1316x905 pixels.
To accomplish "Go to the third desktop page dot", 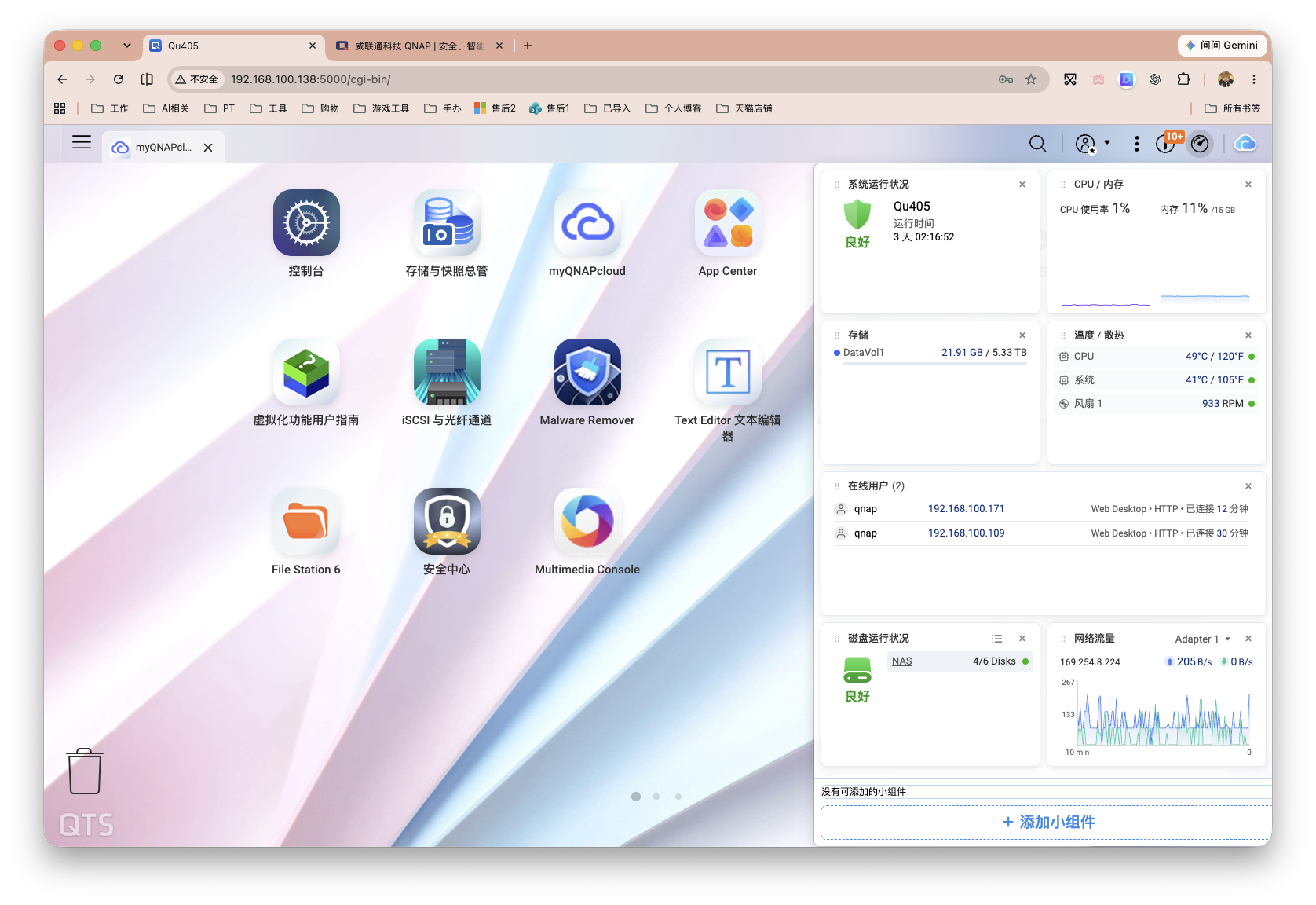I will tap(678, 797).
